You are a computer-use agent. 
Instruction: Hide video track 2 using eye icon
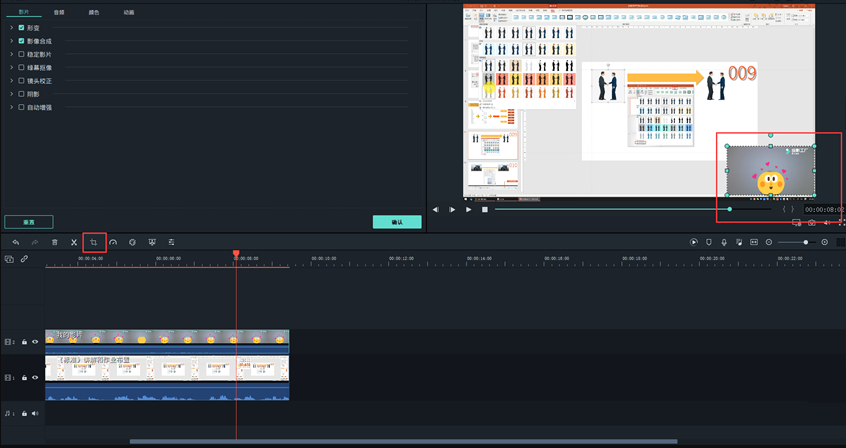[35, 342]
